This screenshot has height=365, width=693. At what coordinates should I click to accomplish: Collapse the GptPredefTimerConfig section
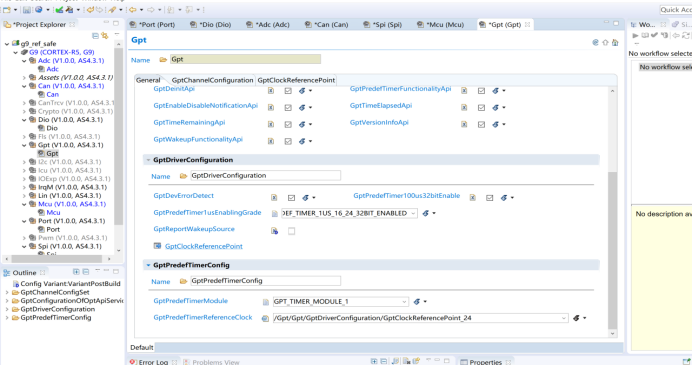[148, 265]
